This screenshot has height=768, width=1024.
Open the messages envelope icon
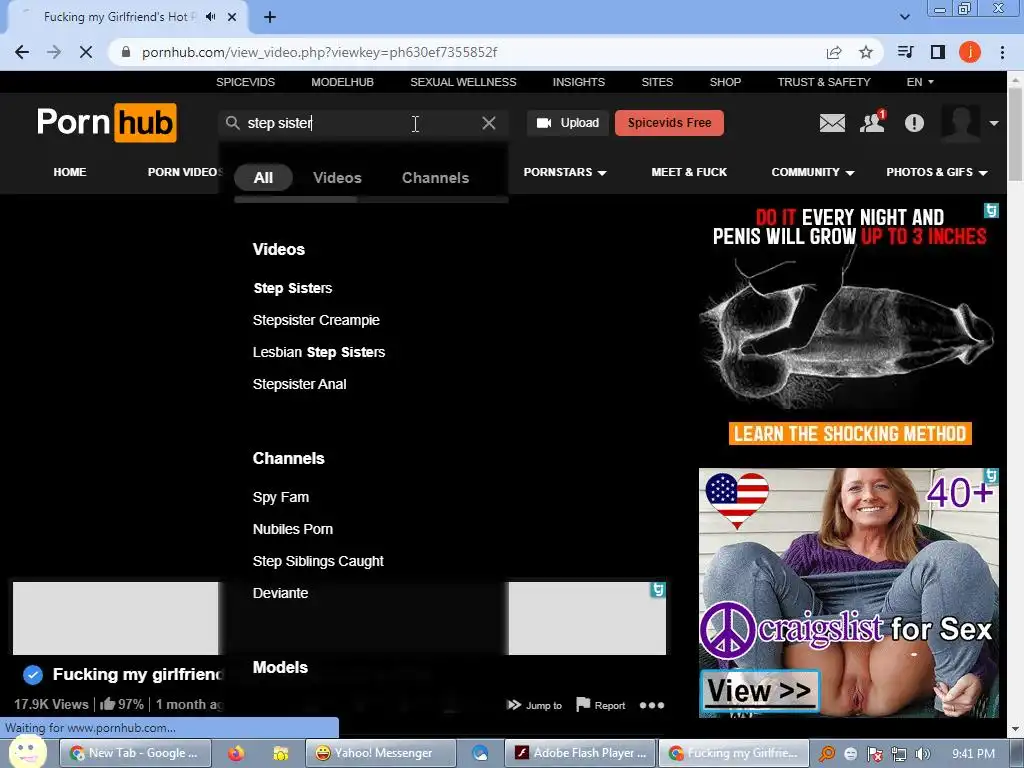[832, 123]
